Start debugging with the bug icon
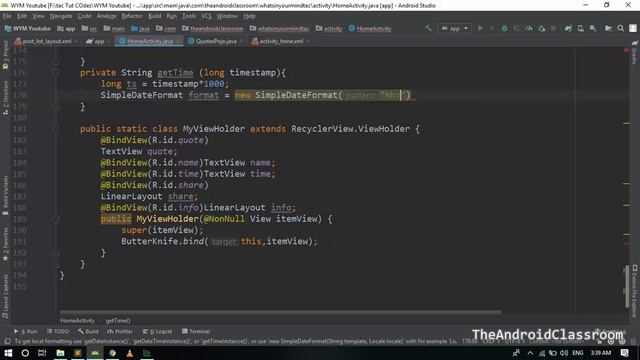 tap(504, 28)
